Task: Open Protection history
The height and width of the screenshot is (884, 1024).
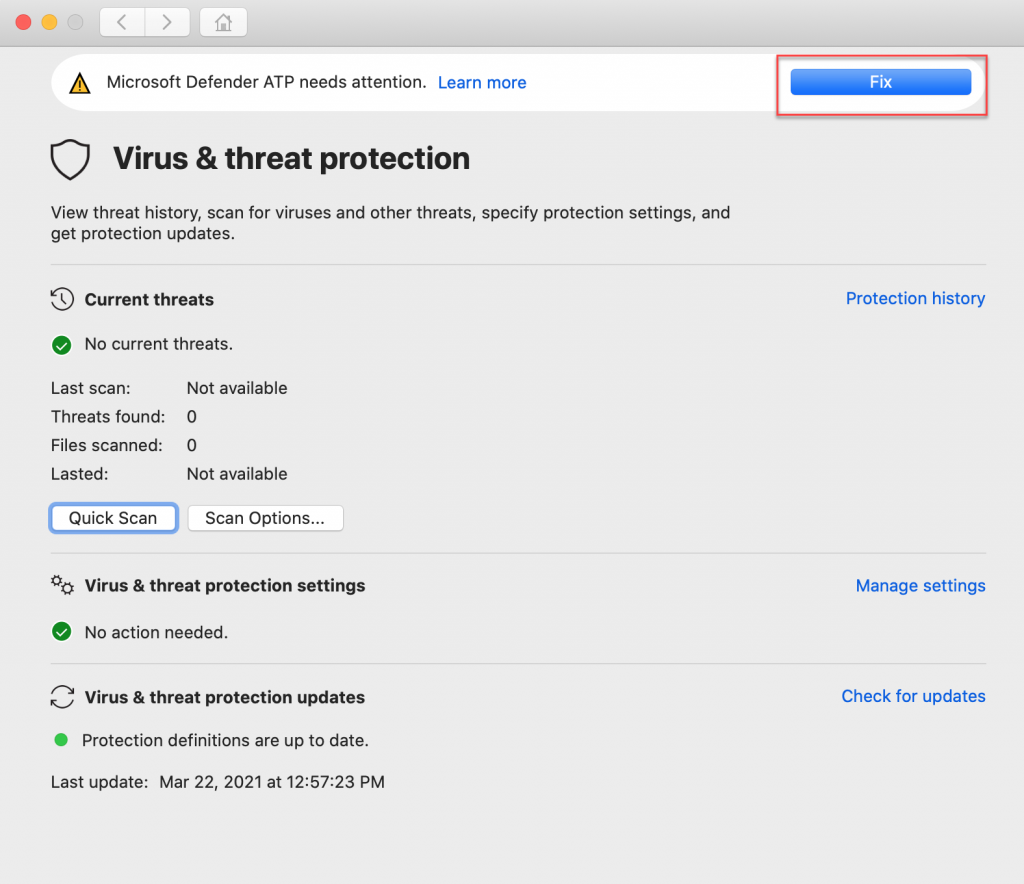Action: [915, 298]
